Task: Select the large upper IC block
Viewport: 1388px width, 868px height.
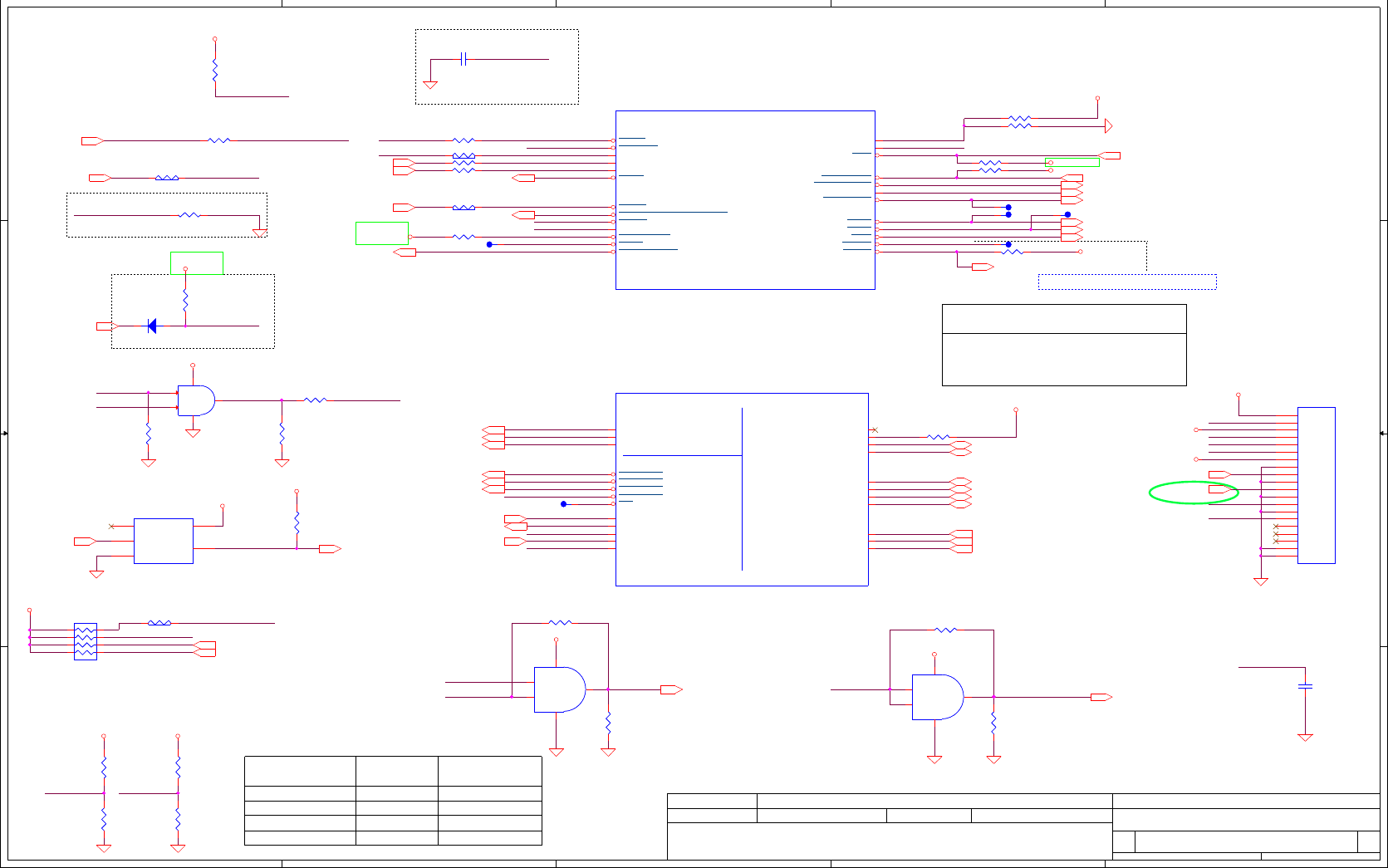Action: [745, 200]
